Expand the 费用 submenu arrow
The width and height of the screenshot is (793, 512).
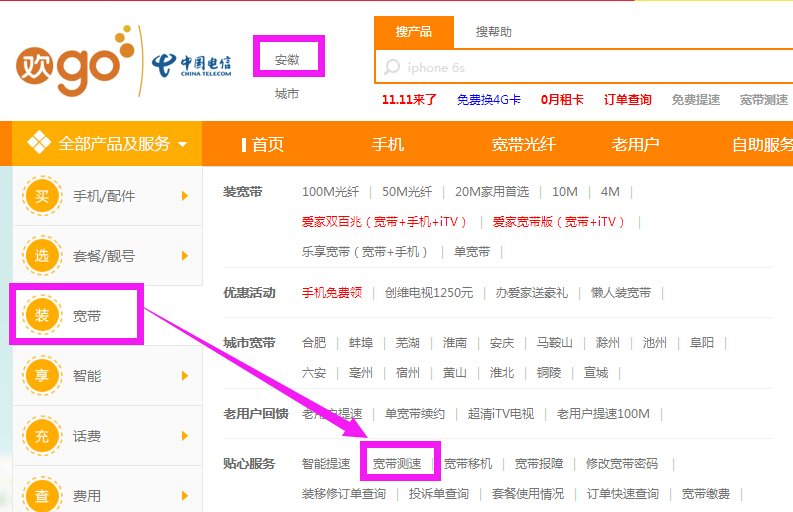pos(185,495)
